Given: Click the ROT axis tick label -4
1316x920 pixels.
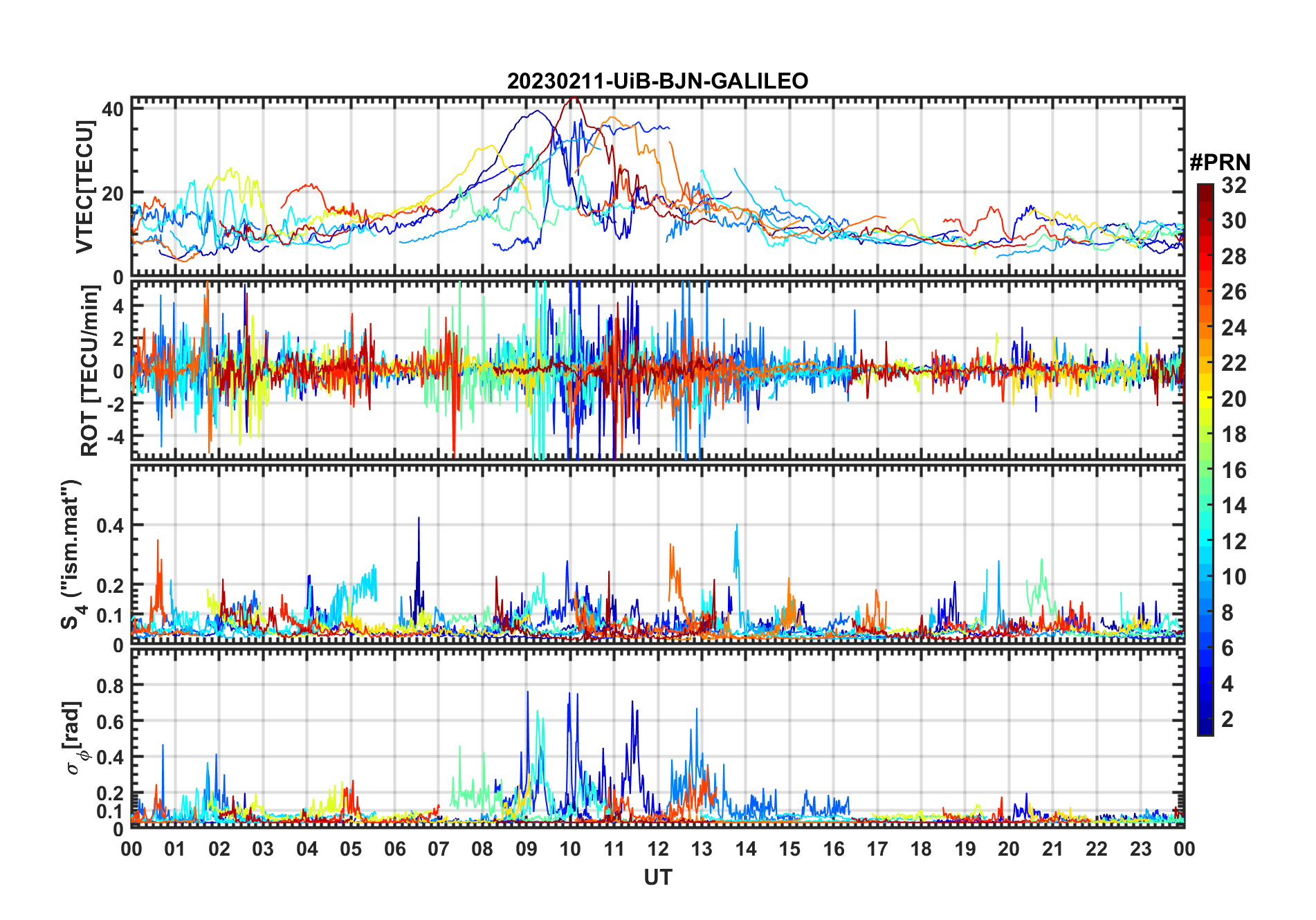Looking at the screenshot, I should tap(116, 437).
